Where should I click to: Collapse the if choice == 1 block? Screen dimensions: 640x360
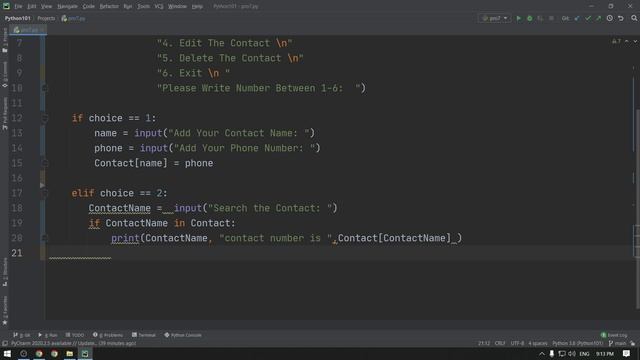44,118
